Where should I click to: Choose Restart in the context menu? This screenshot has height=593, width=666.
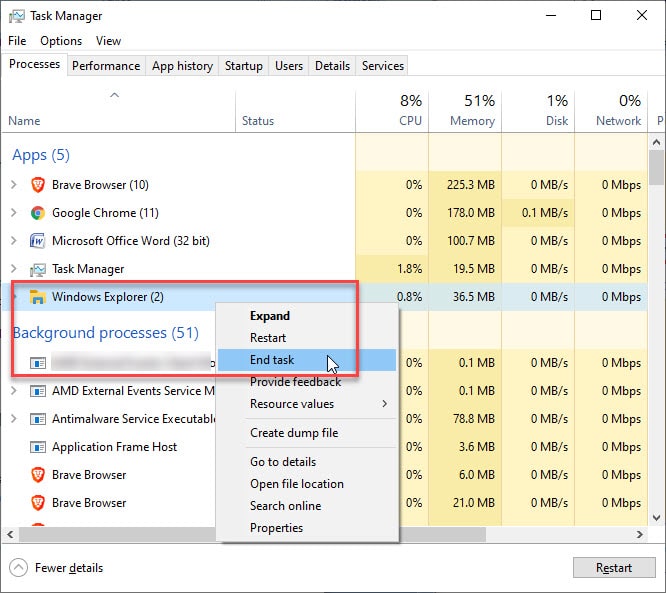pos(308,338)
